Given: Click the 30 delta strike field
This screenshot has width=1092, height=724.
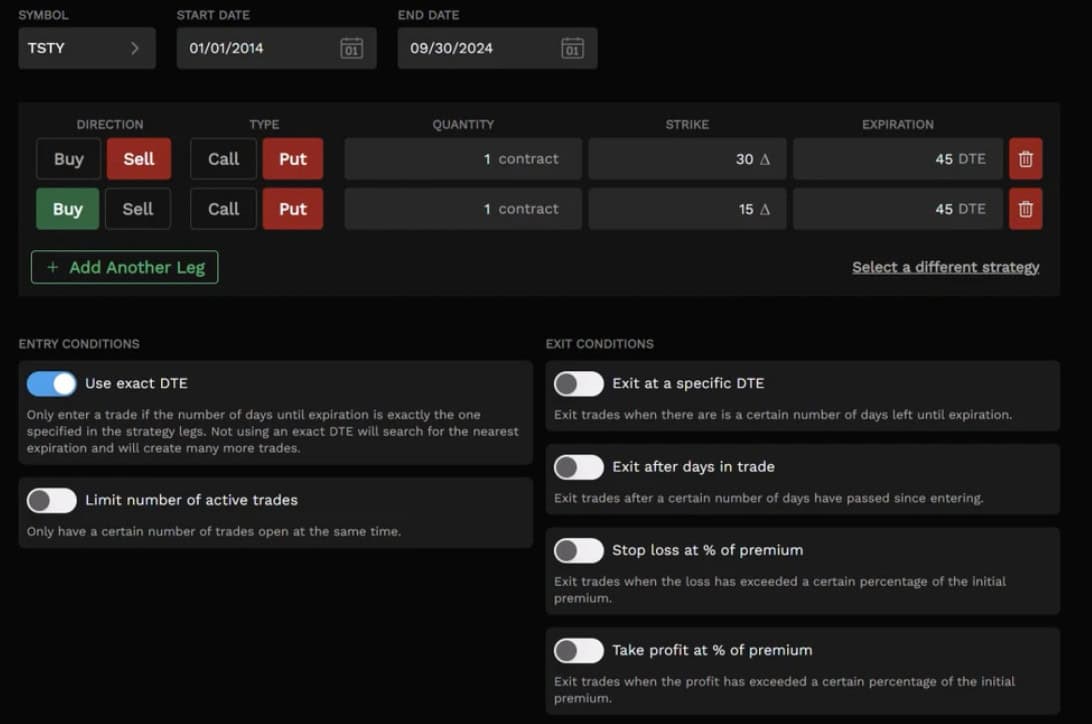Looking at the screenshot, I should (x=687, y=158).
